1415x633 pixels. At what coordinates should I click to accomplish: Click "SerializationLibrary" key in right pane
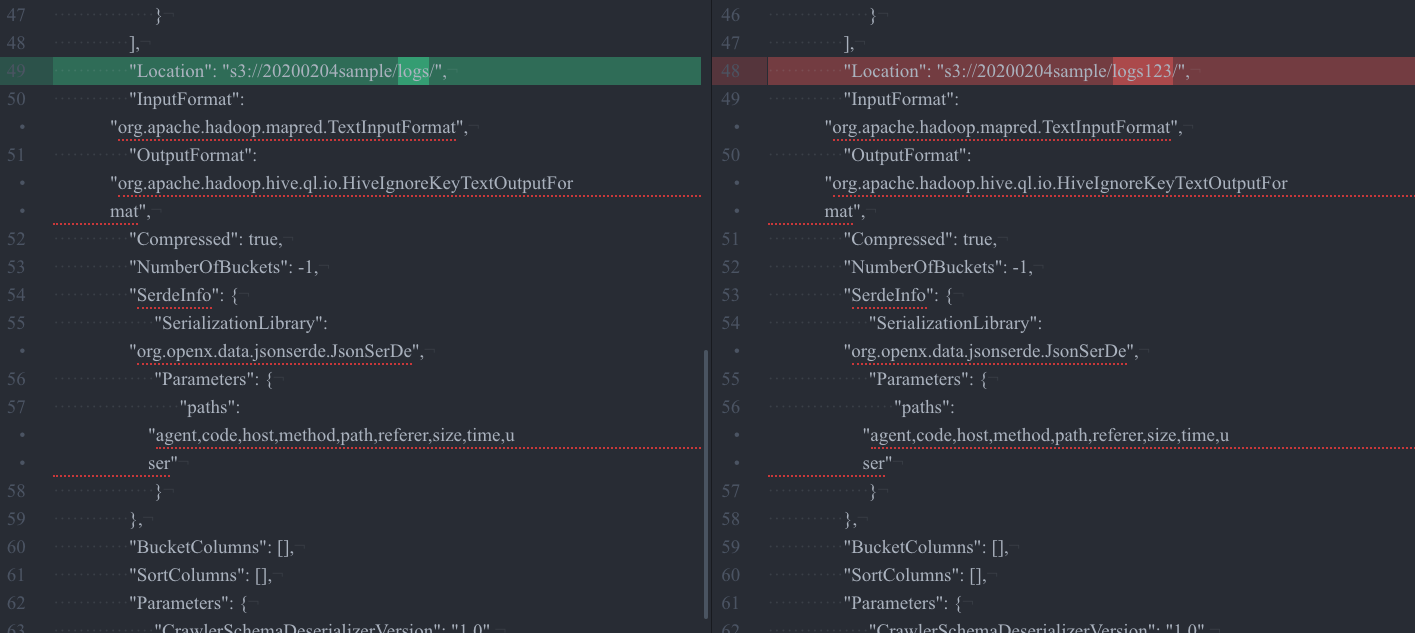coord(956,323)
